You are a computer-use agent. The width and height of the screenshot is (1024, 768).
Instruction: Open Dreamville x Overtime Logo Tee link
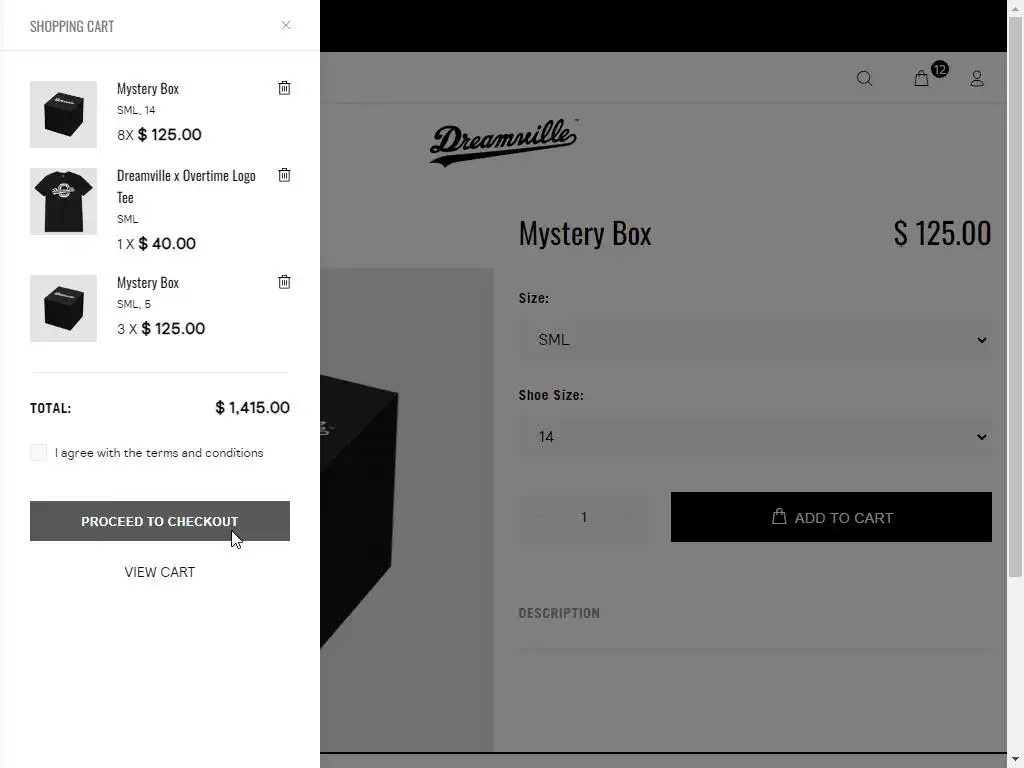[x=186, y=186]
